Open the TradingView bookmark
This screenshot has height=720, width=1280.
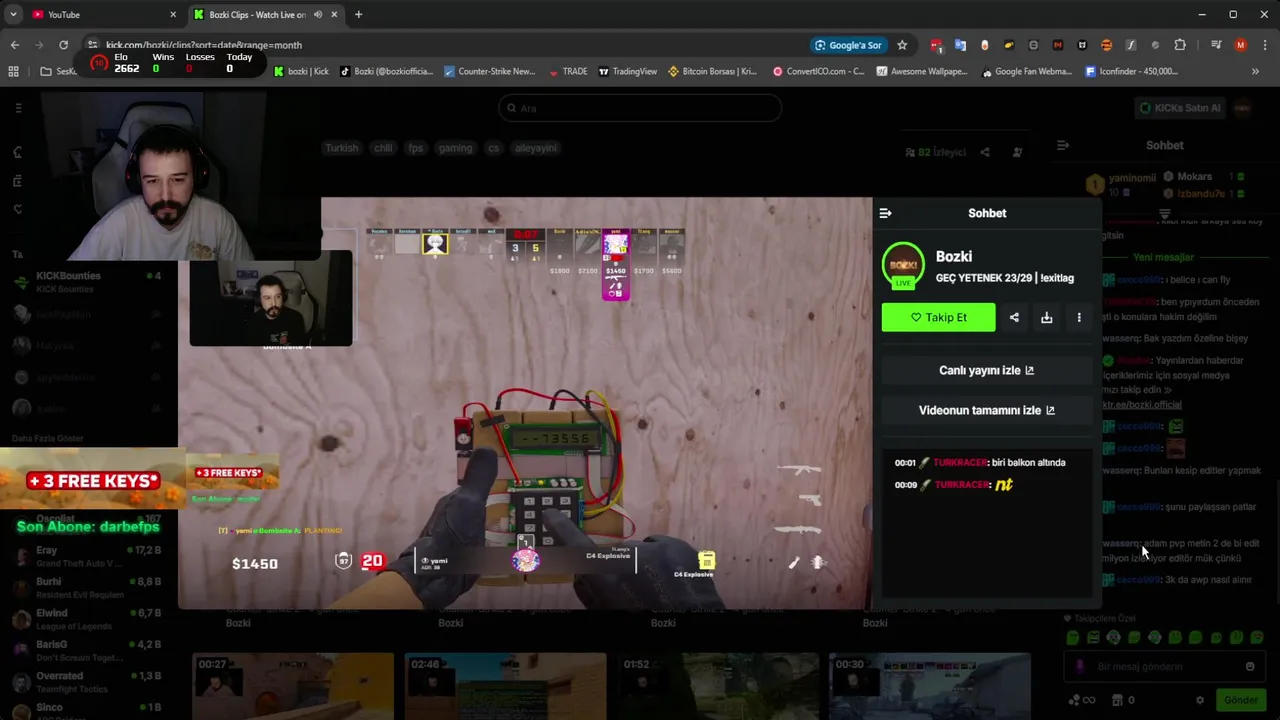(627, 71)
